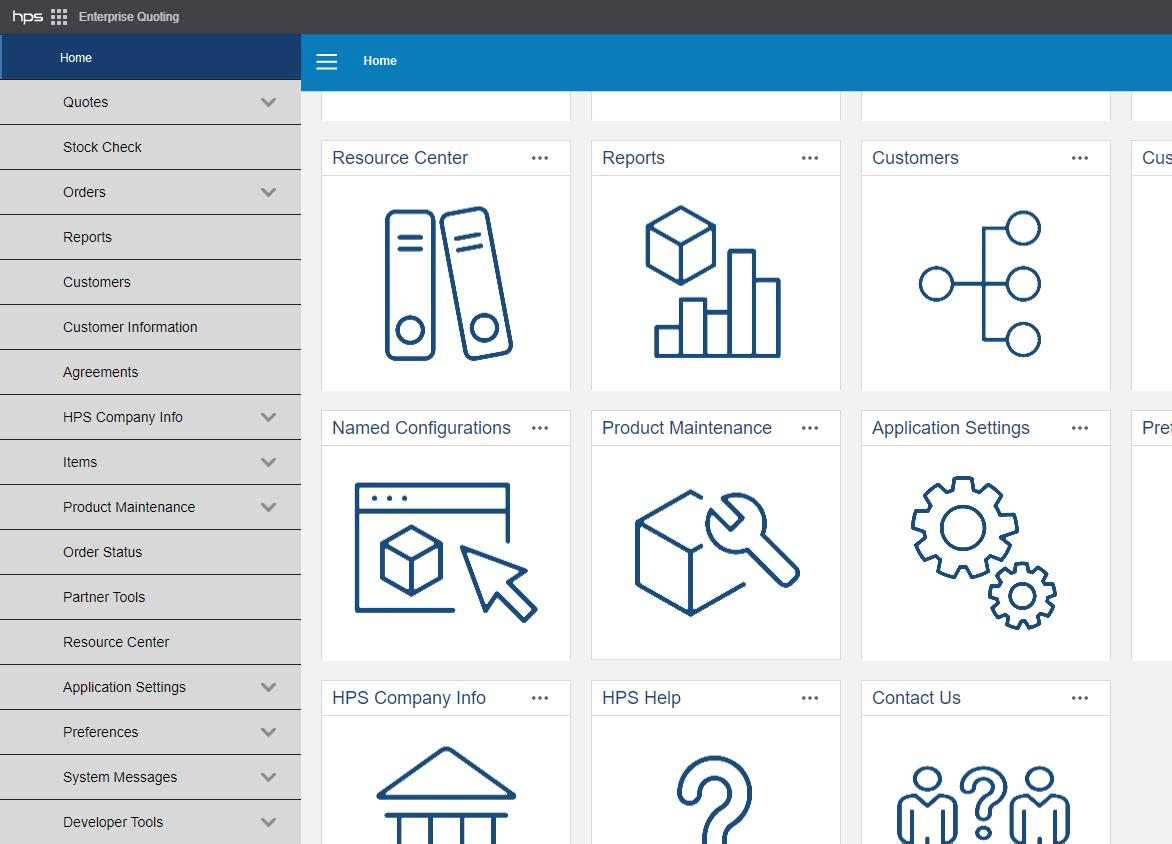Open the Customers hierarchy icon
Viewport: 1172px width, 844px height.
pos(980,284)
